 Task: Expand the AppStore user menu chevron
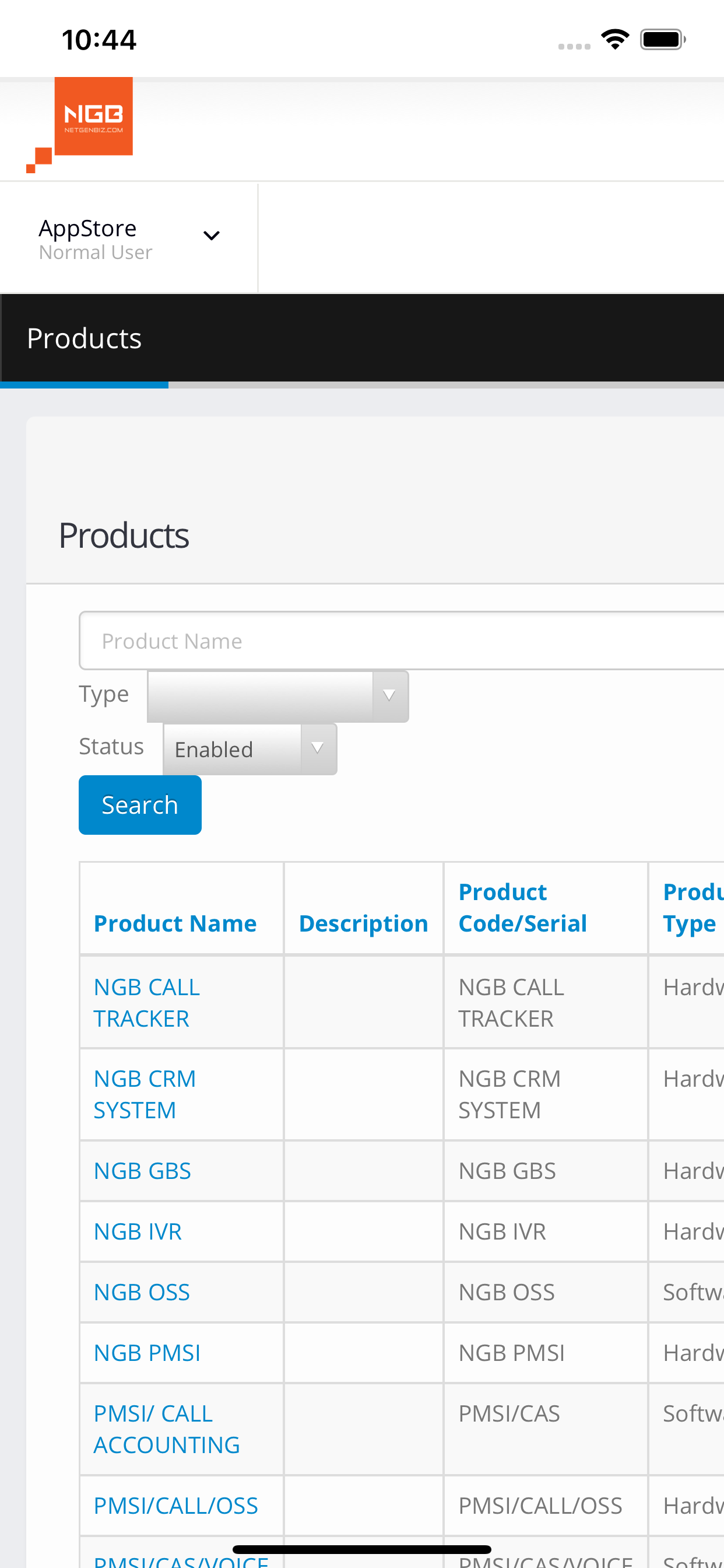(x=211, y=236)
